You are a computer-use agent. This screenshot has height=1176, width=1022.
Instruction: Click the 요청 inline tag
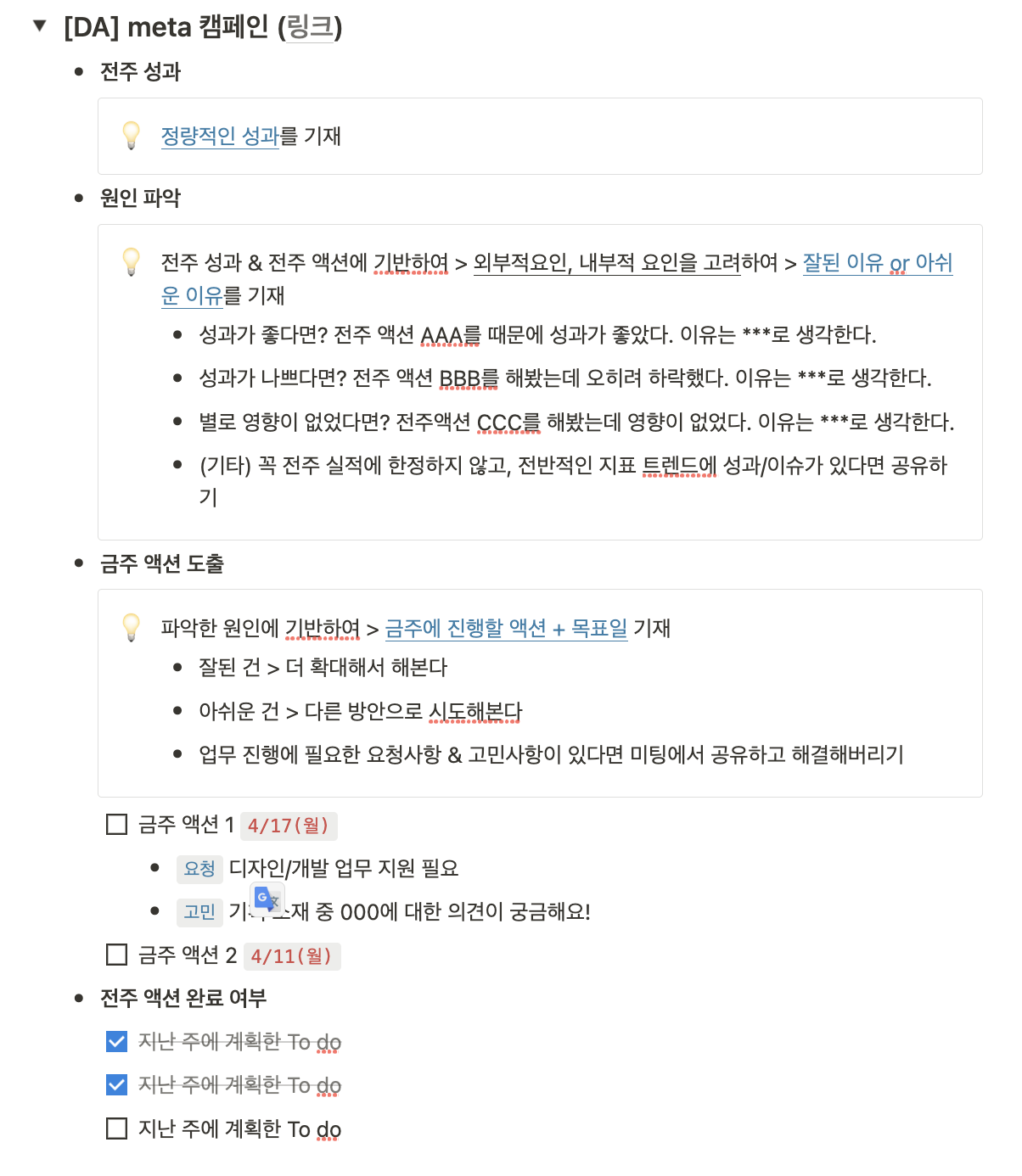(199, 868)
